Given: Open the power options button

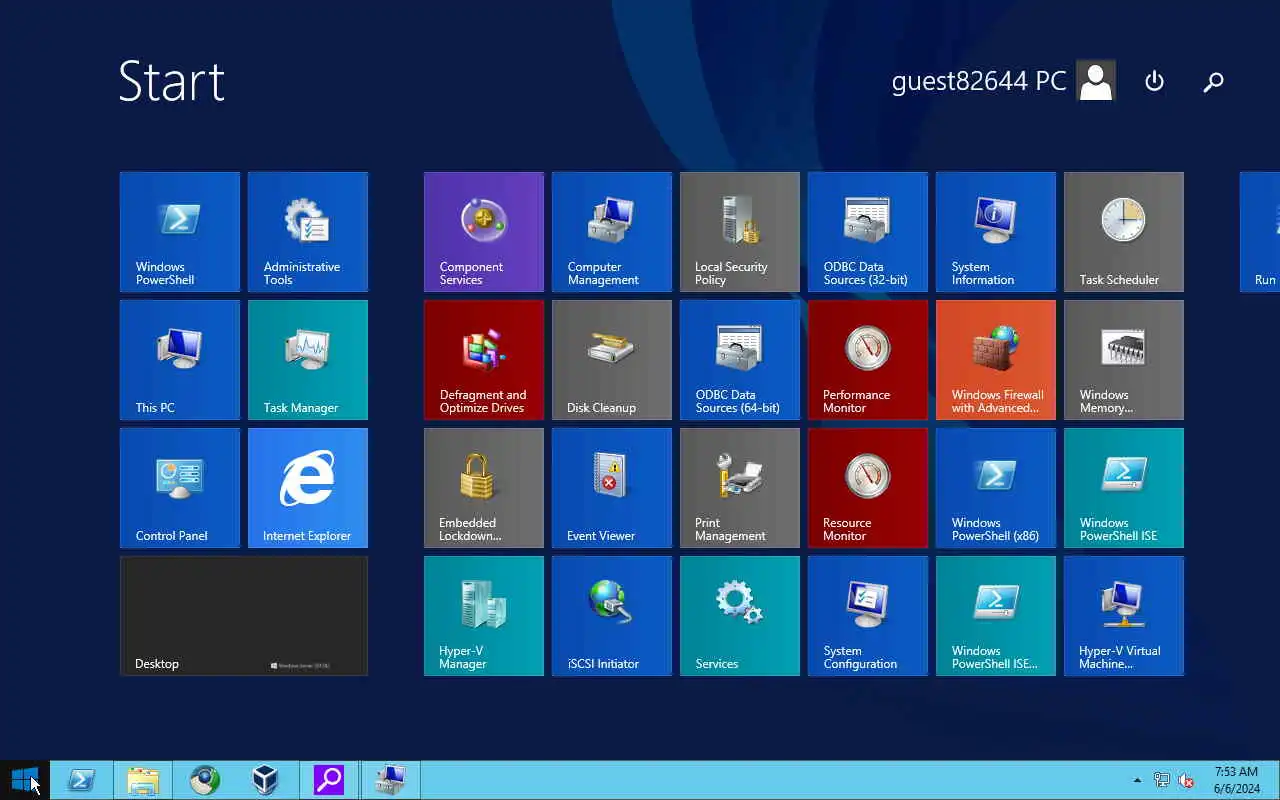Looking at the screenshot, I should (1154, 81).
